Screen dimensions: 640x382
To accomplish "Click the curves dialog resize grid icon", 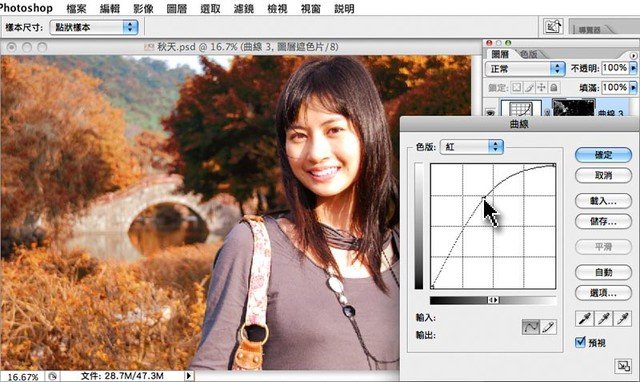I will pyautogui.click(x=623, y=366).
